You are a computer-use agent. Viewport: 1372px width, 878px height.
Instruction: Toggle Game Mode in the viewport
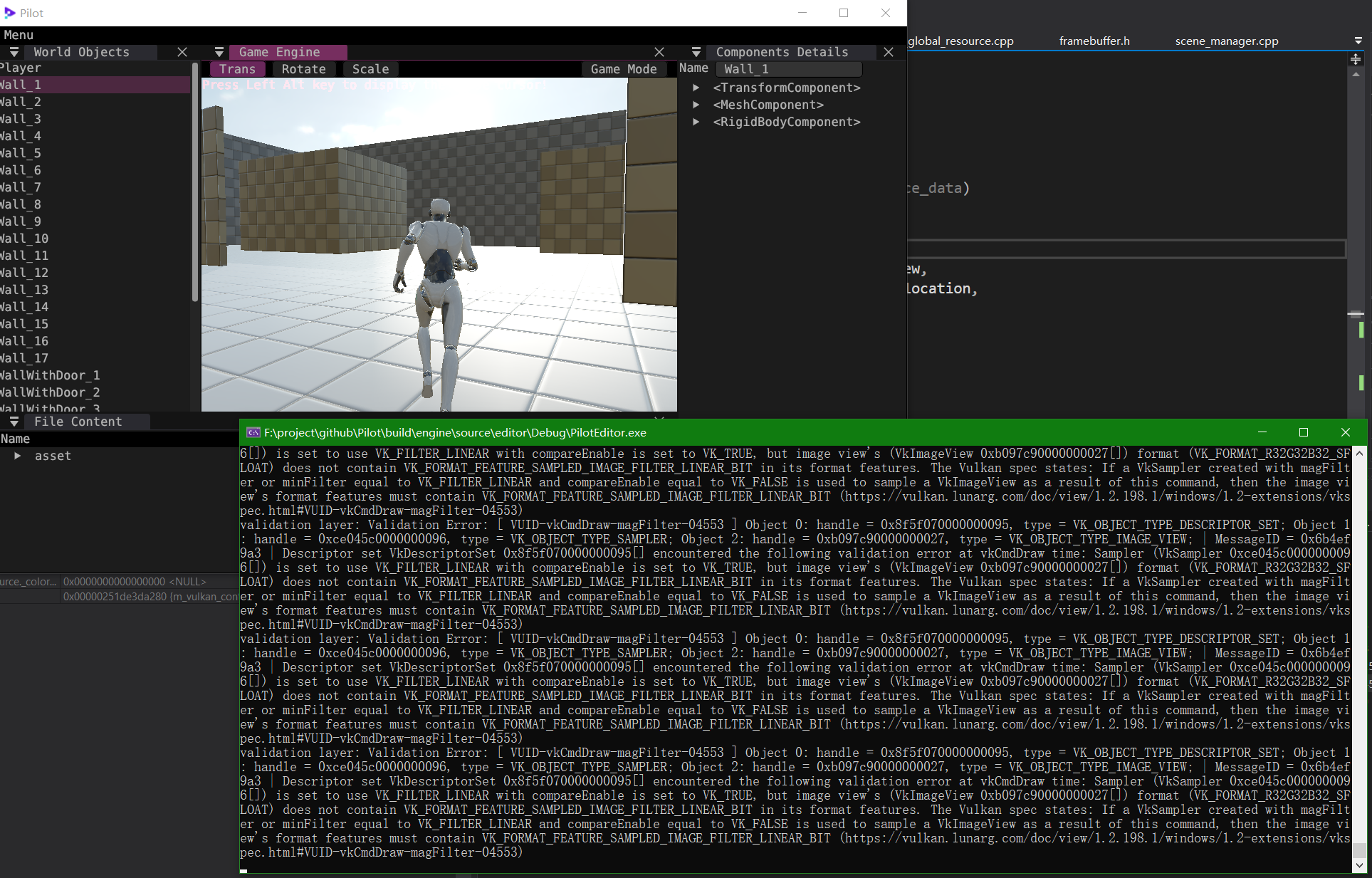(623, 68)
